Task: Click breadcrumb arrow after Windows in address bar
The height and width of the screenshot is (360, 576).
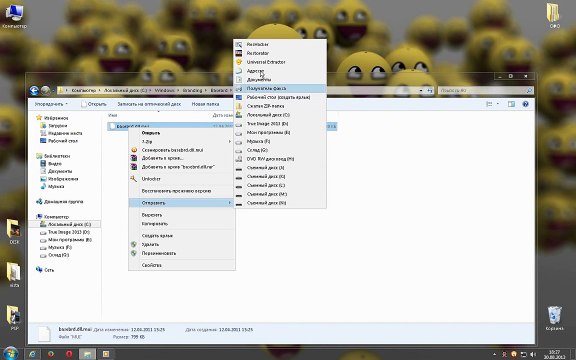Action: 178,90
